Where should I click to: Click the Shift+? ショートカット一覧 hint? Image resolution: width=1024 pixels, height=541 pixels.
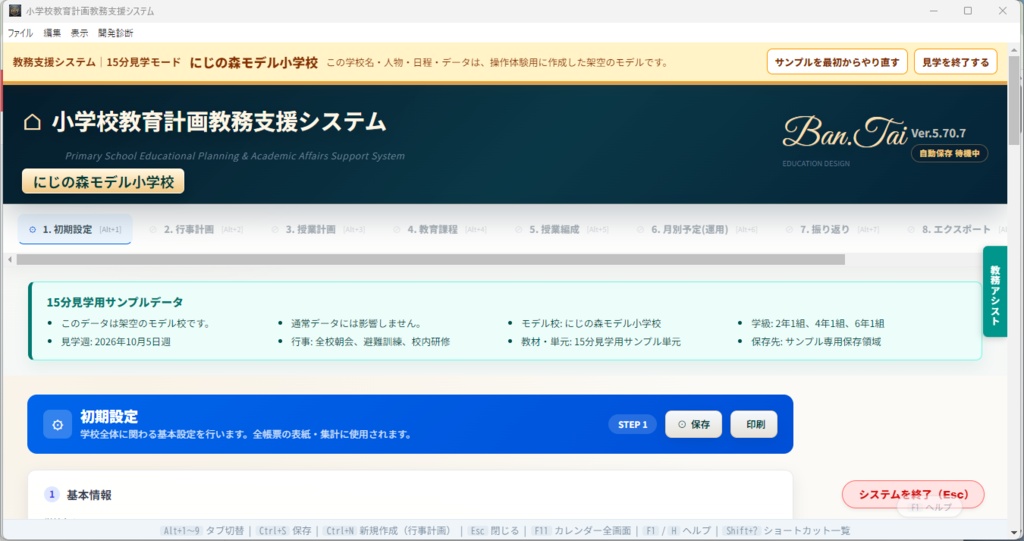[x=787, y=531]
